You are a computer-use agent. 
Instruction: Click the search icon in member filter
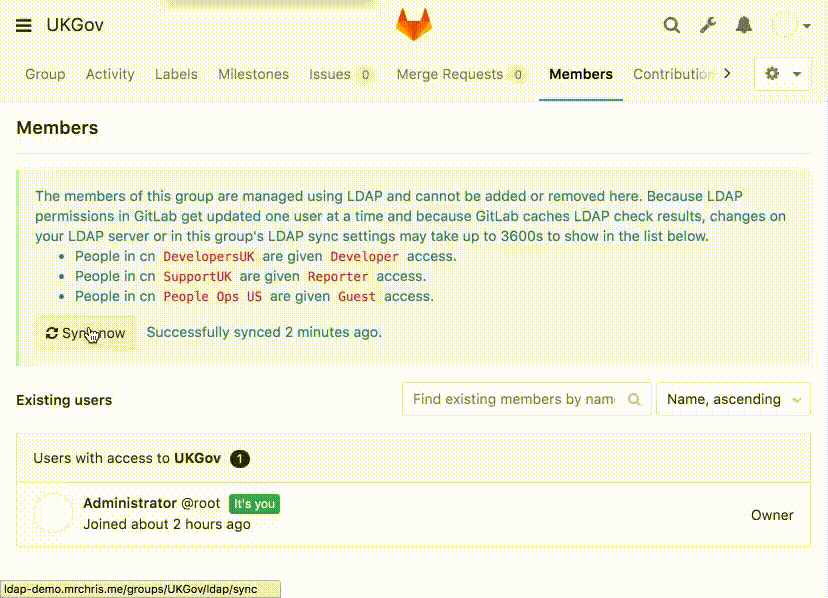pos(634,399)
